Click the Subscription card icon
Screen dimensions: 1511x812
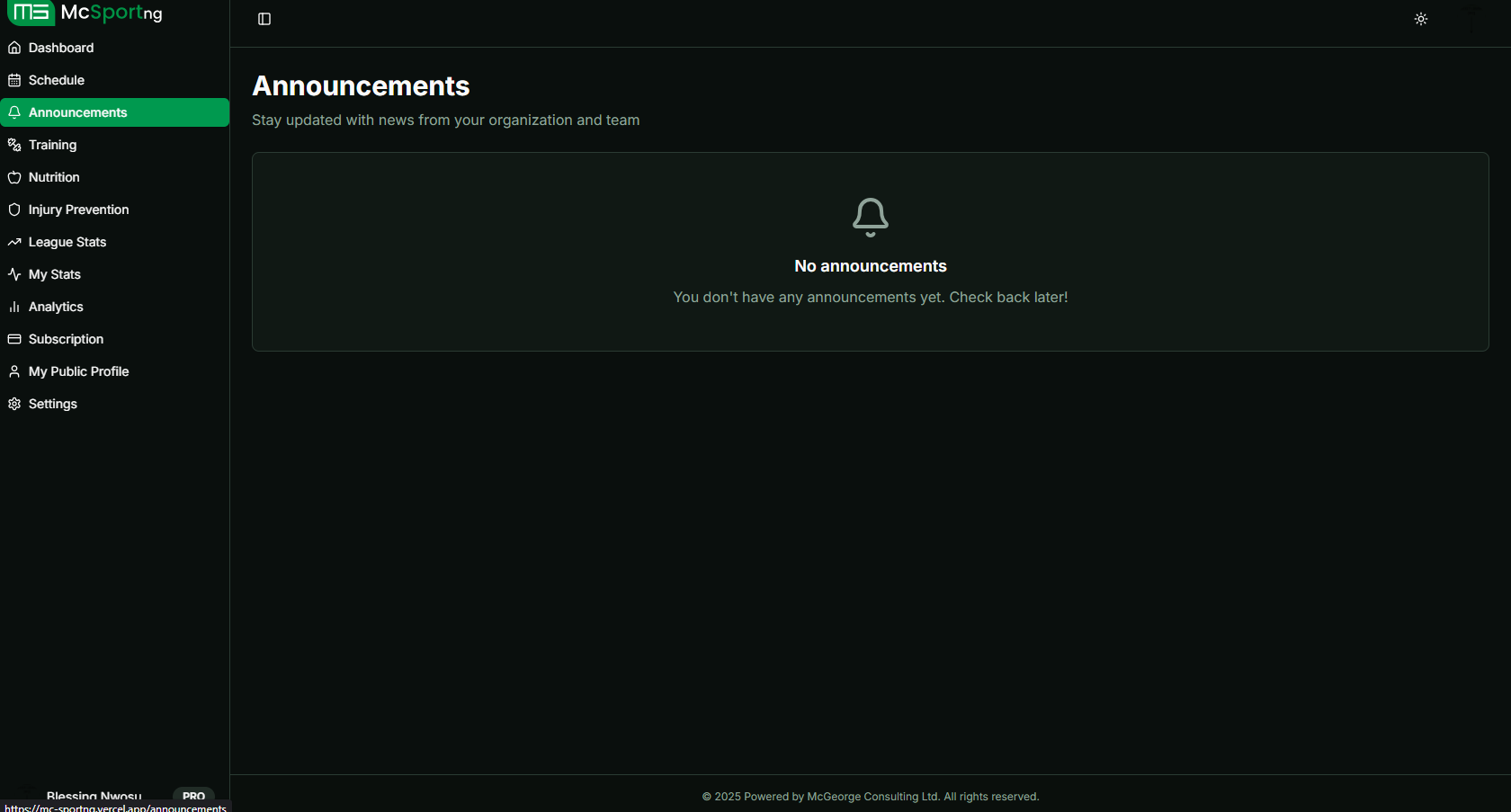pos(14,339)
